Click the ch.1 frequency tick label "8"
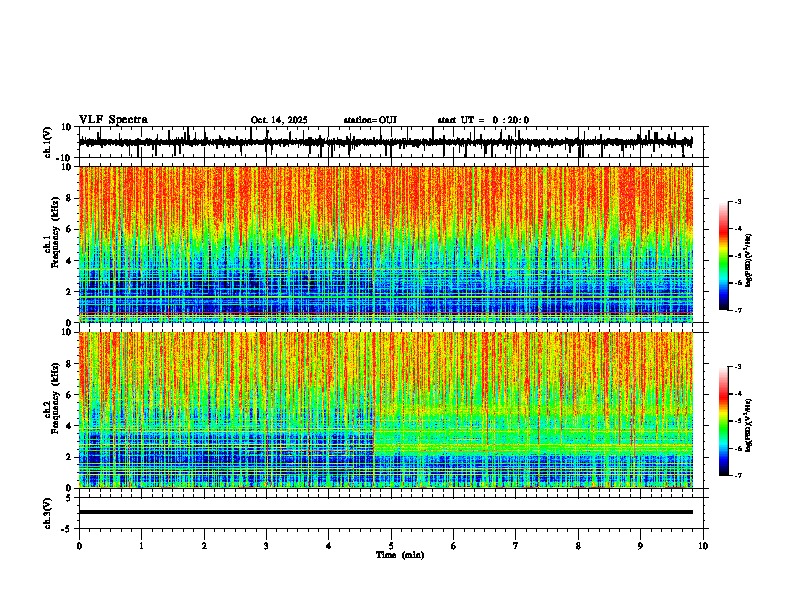792x612 pixels. (69, 198)
